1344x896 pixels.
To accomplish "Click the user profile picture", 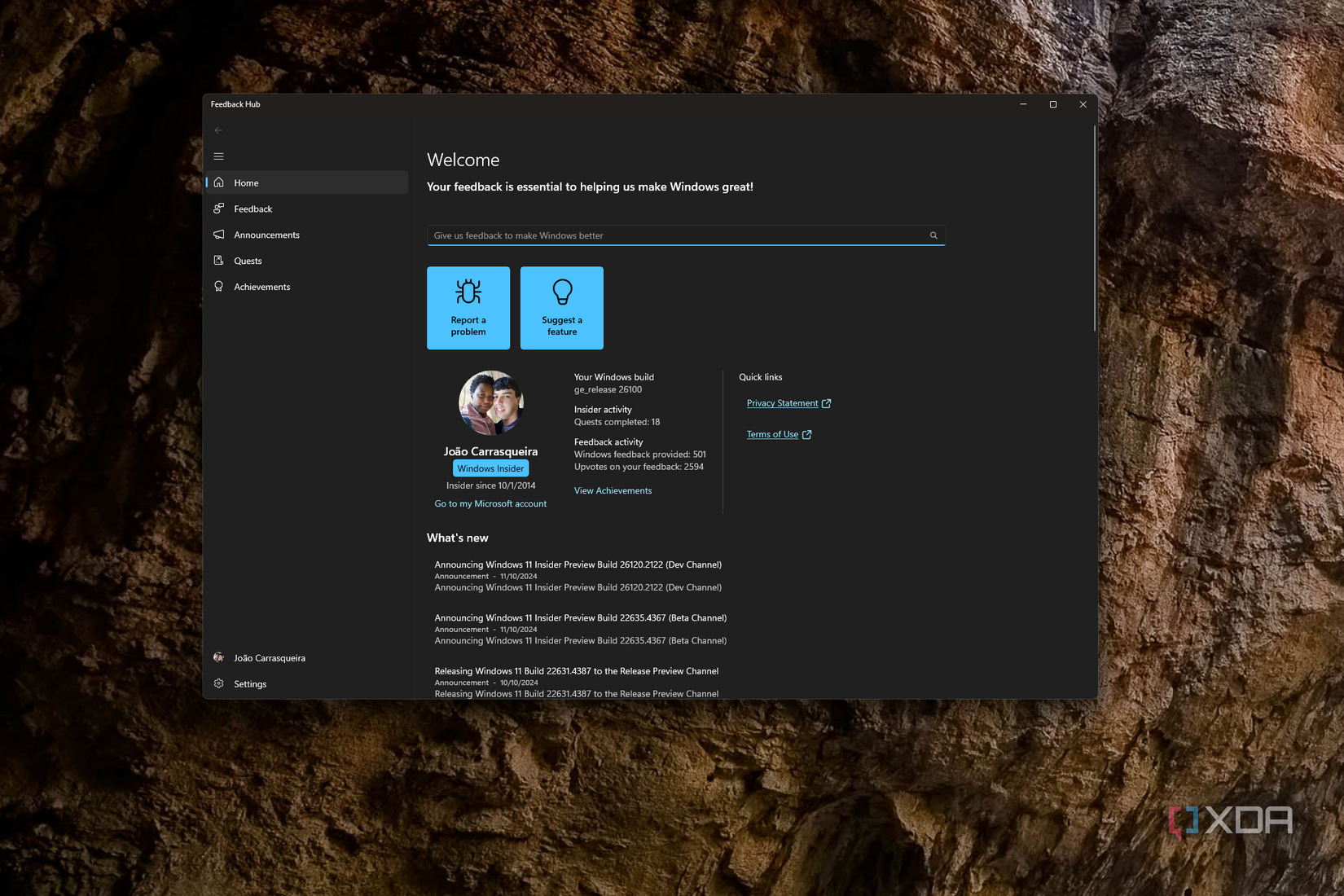I will coord(490,403).
